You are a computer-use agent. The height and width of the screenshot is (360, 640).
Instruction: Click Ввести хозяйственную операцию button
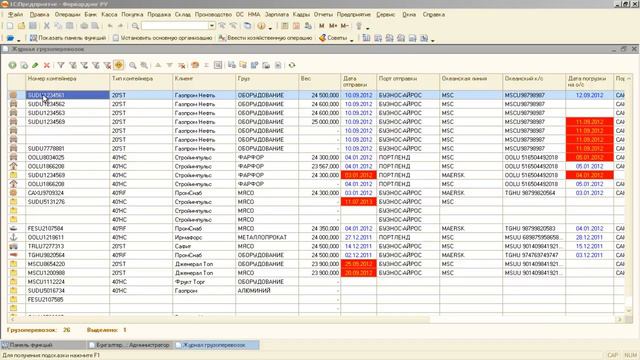[x=265, y=38]
